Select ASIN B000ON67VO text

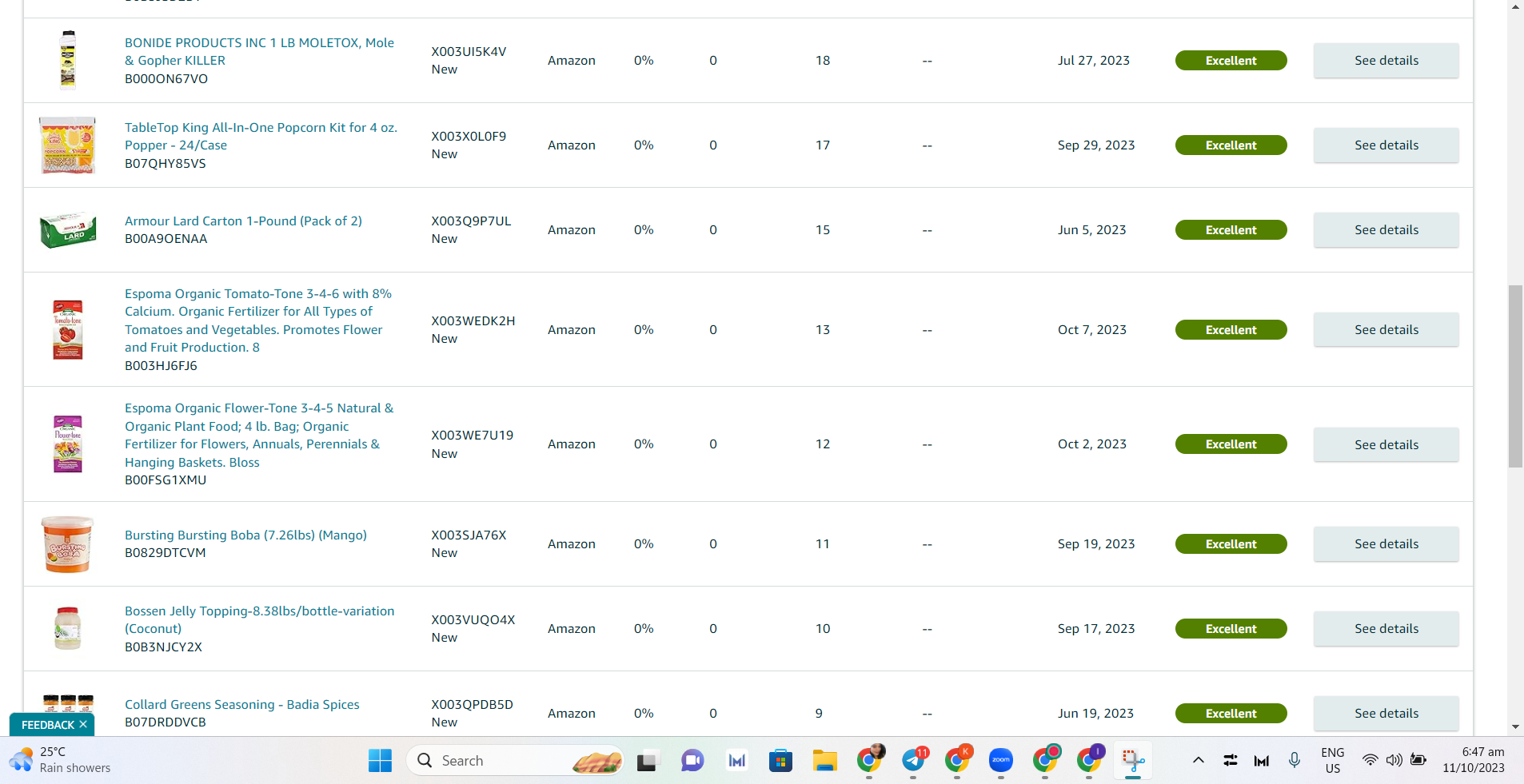click(x=166, y=78)
